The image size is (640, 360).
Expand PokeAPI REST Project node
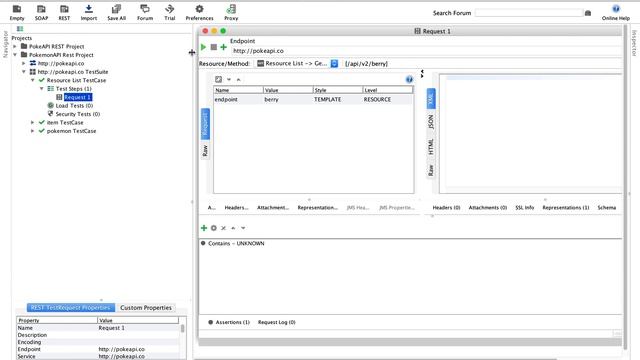15,47
